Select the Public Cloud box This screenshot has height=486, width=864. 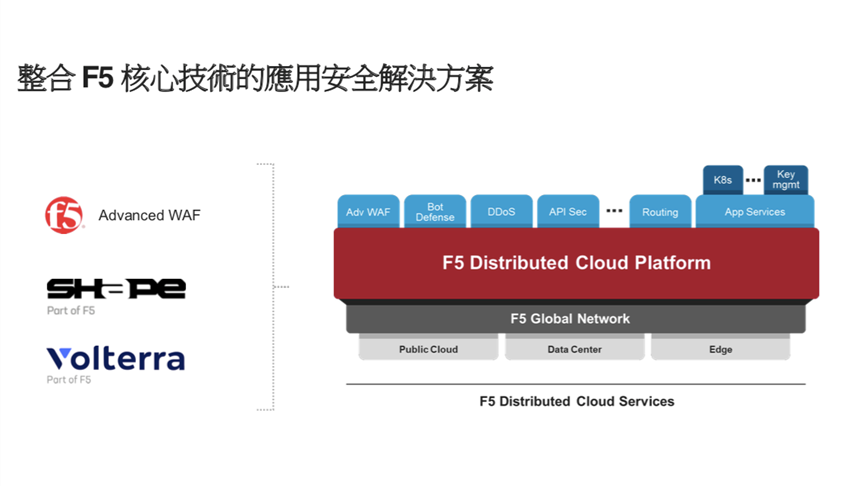click(x=428, y=349)
